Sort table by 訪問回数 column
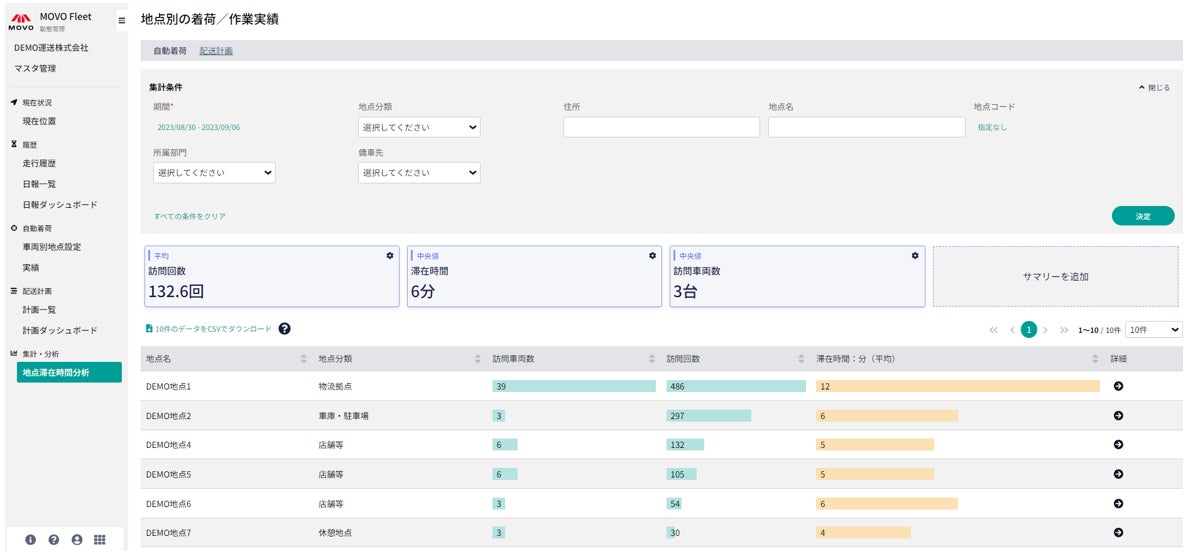The height and width of the screenshot is (552, 1186). pyautogui.click(x=801, y=358)
